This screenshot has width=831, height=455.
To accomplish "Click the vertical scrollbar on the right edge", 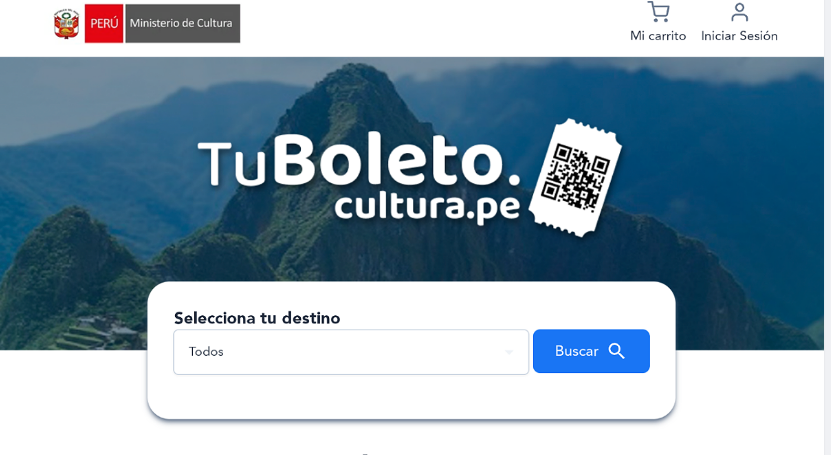I will (x=827, y=228).
